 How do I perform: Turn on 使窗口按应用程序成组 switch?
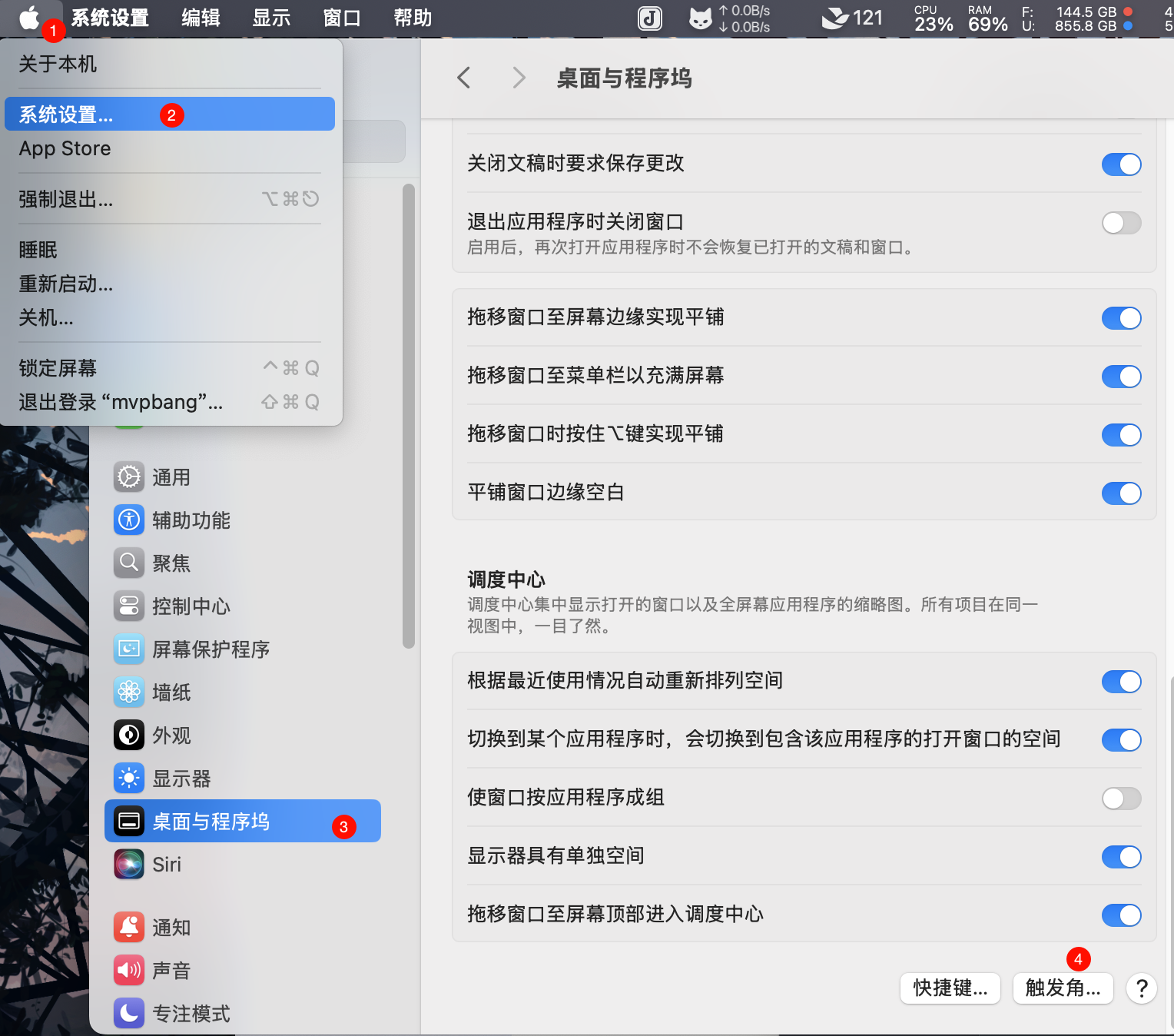point(1121,799)
